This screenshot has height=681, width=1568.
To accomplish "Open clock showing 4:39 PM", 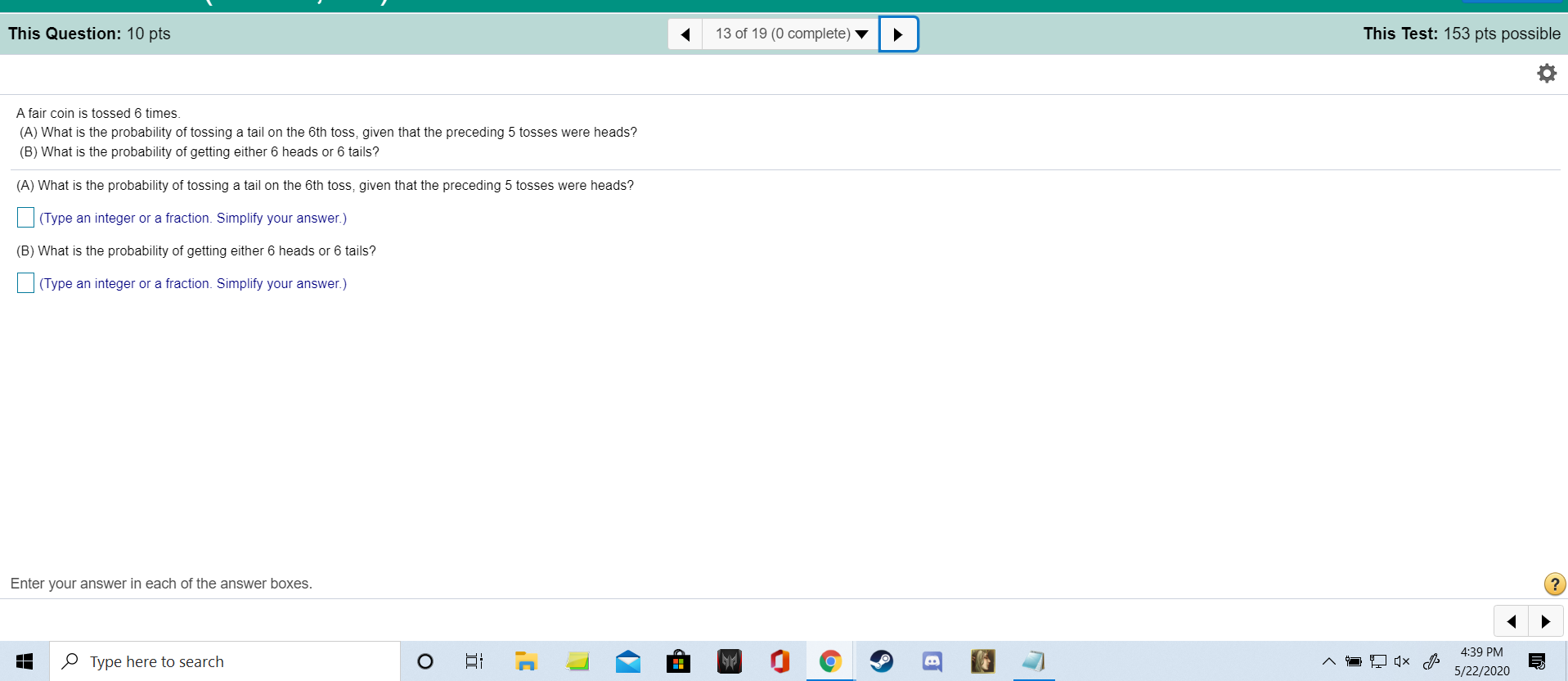I will [1481, 661].
